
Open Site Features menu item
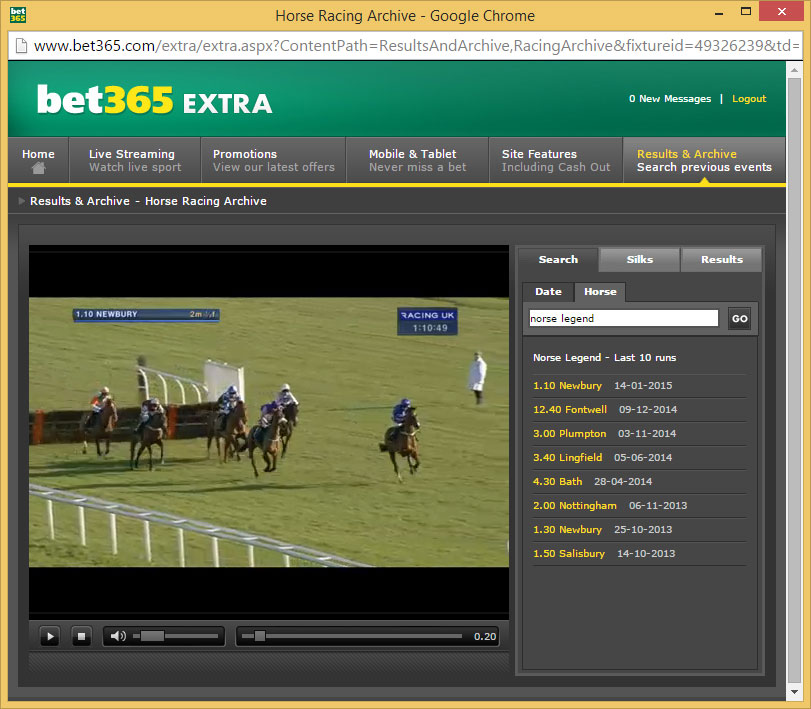556,160
